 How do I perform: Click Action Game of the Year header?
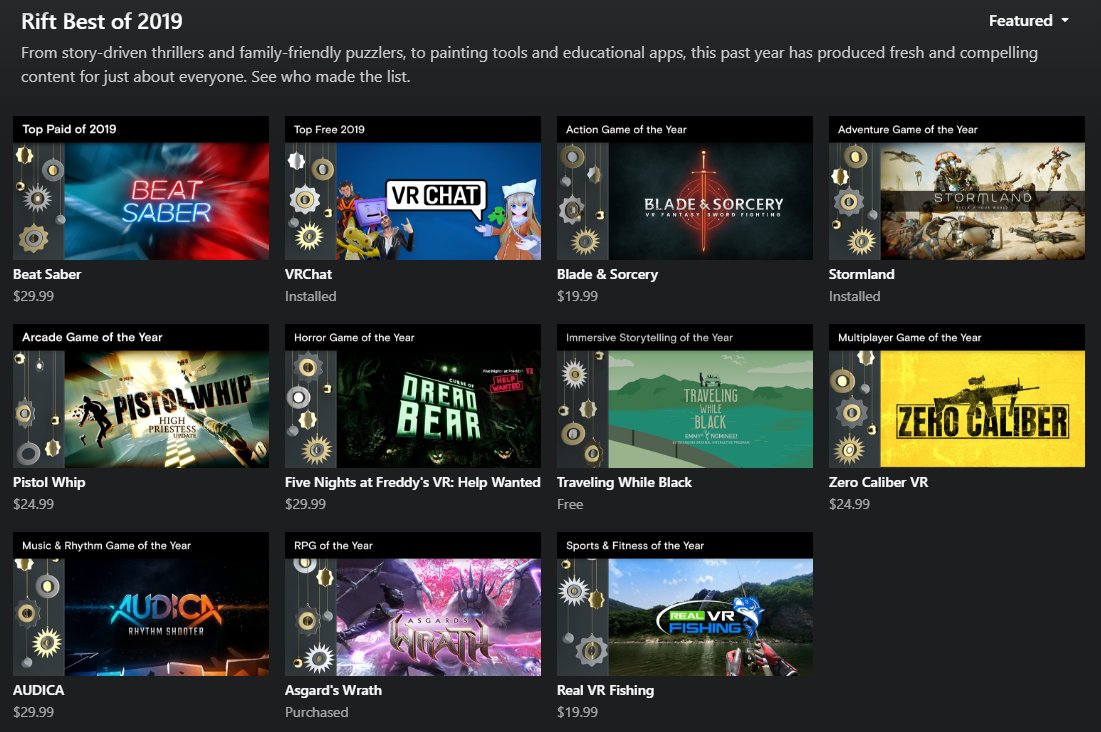626,129
